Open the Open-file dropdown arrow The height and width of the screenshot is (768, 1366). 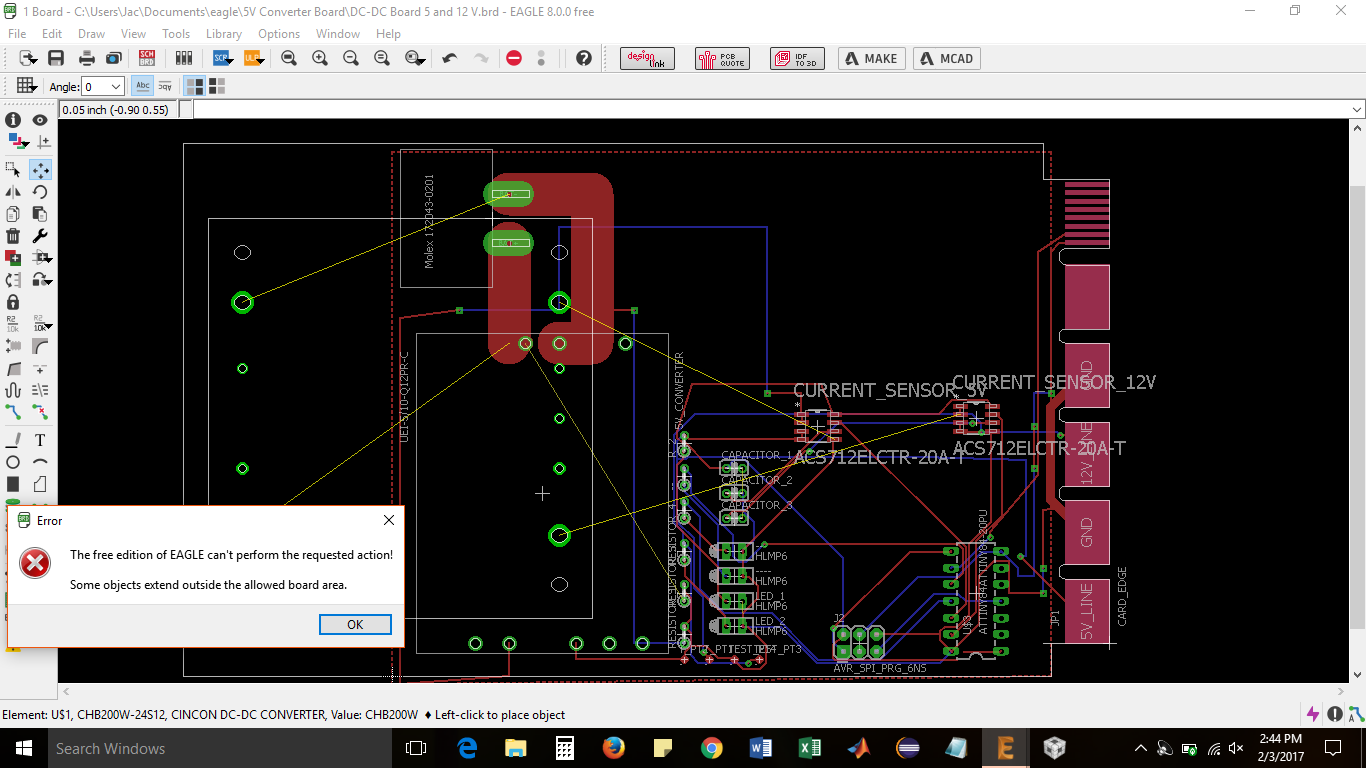pos(35,60)
